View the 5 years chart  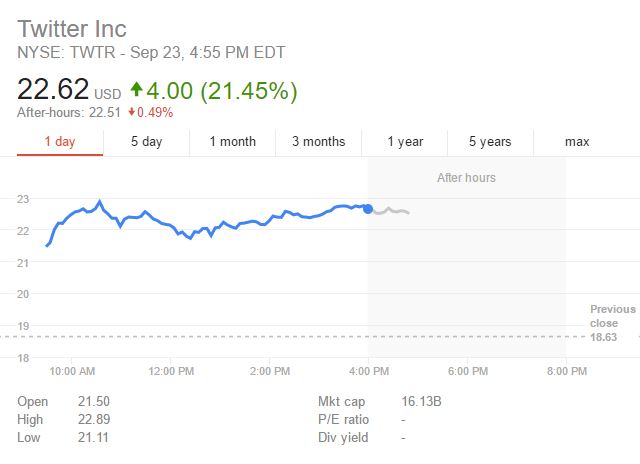490,142
